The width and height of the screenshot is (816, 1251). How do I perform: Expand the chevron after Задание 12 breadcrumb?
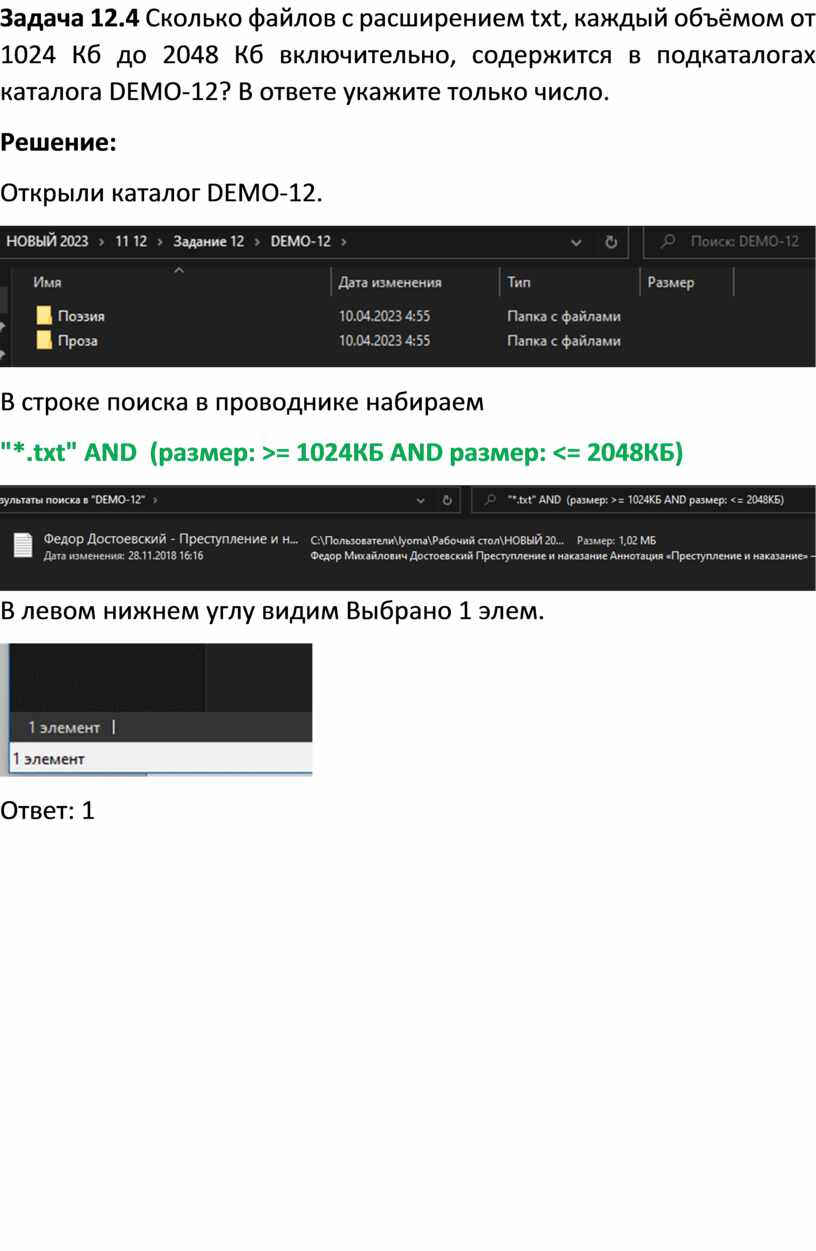point(257,242)
